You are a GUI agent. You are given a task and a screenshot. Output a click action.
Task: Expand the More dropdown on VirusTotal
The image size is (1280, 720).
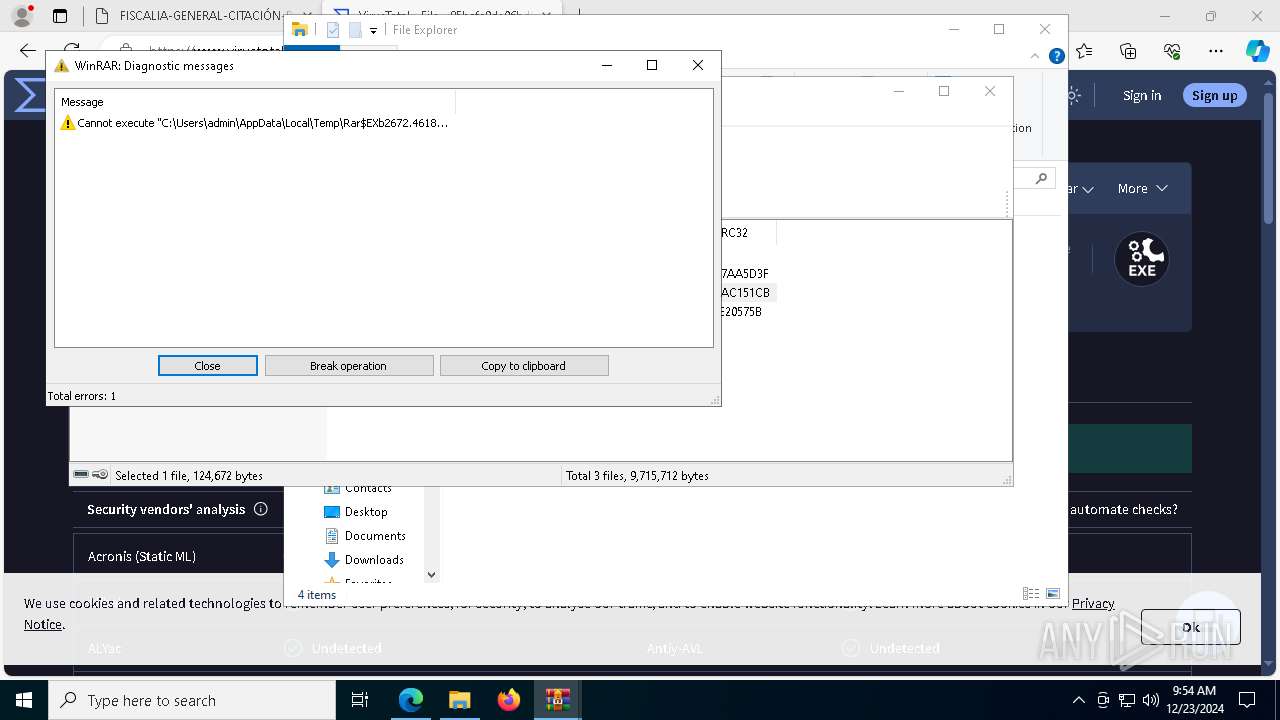tap(1143, 188)
